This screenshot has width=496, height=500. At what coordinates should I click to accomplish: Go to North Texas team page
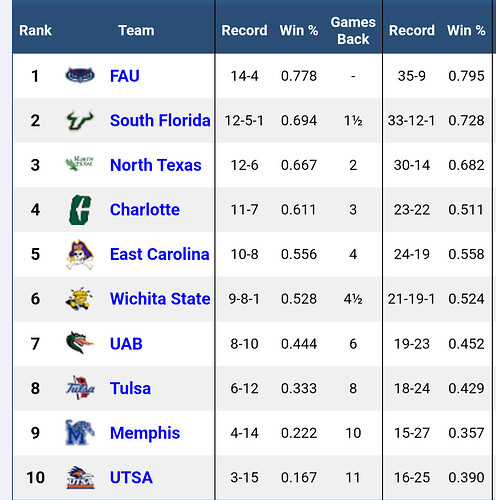[x=156, y=165]
